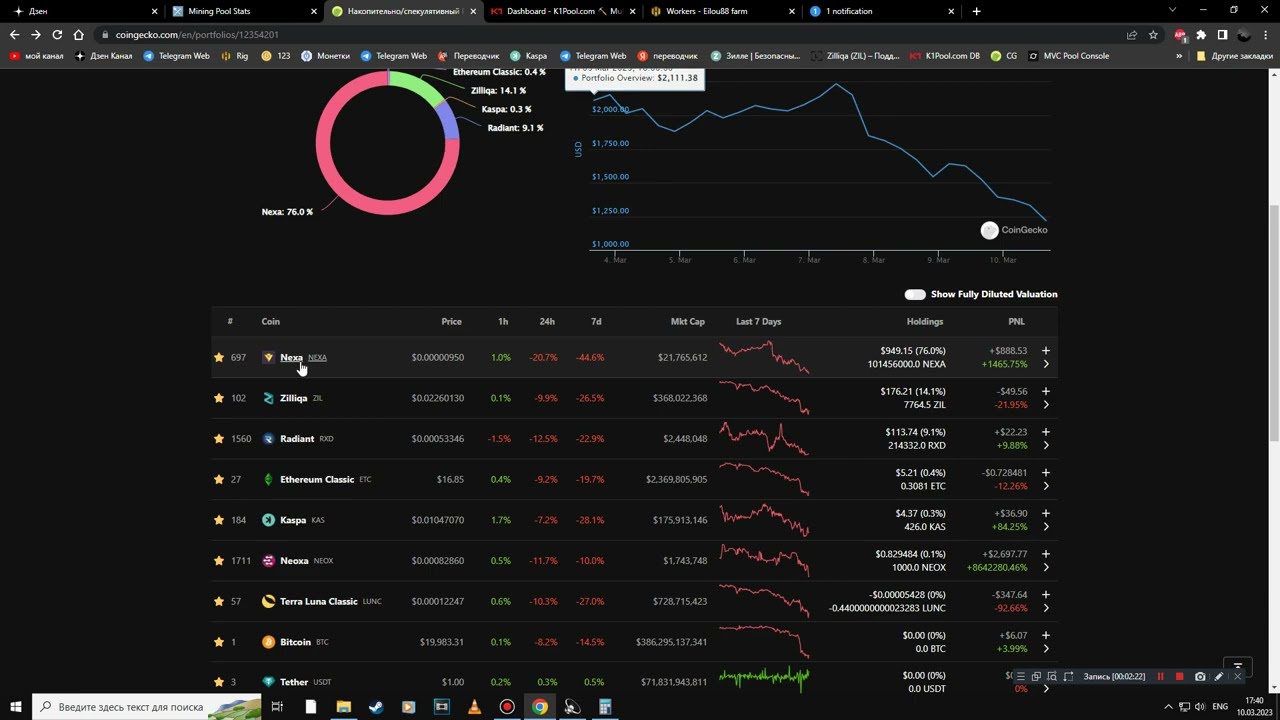The width and height of the screenshot is (1280, 720).
Task: Add an Ethereum Classic transaction via plus
Action: 1046,472
